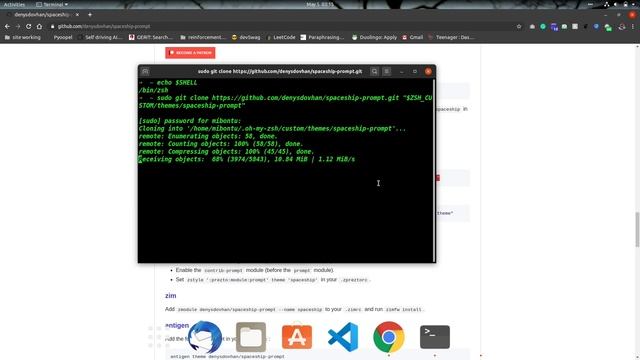
Task: Open the Duolingo: Apply bookmark
Action: (x=374, y=37)
